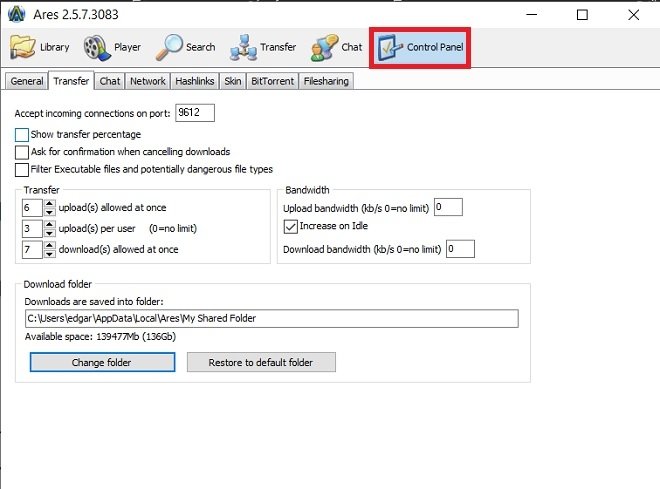Open the Transfer network icon
This screenshot has height=489, width=660.
(x=243, y=48)
